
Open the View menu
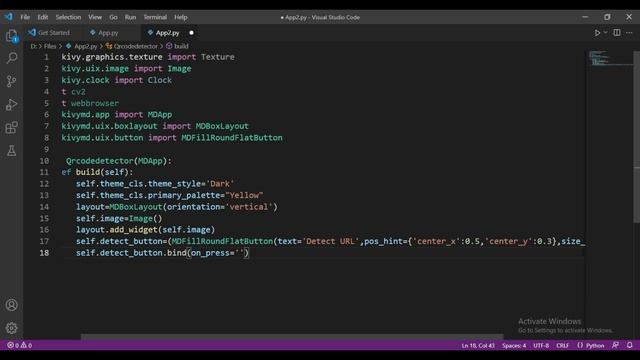[95, 17]
